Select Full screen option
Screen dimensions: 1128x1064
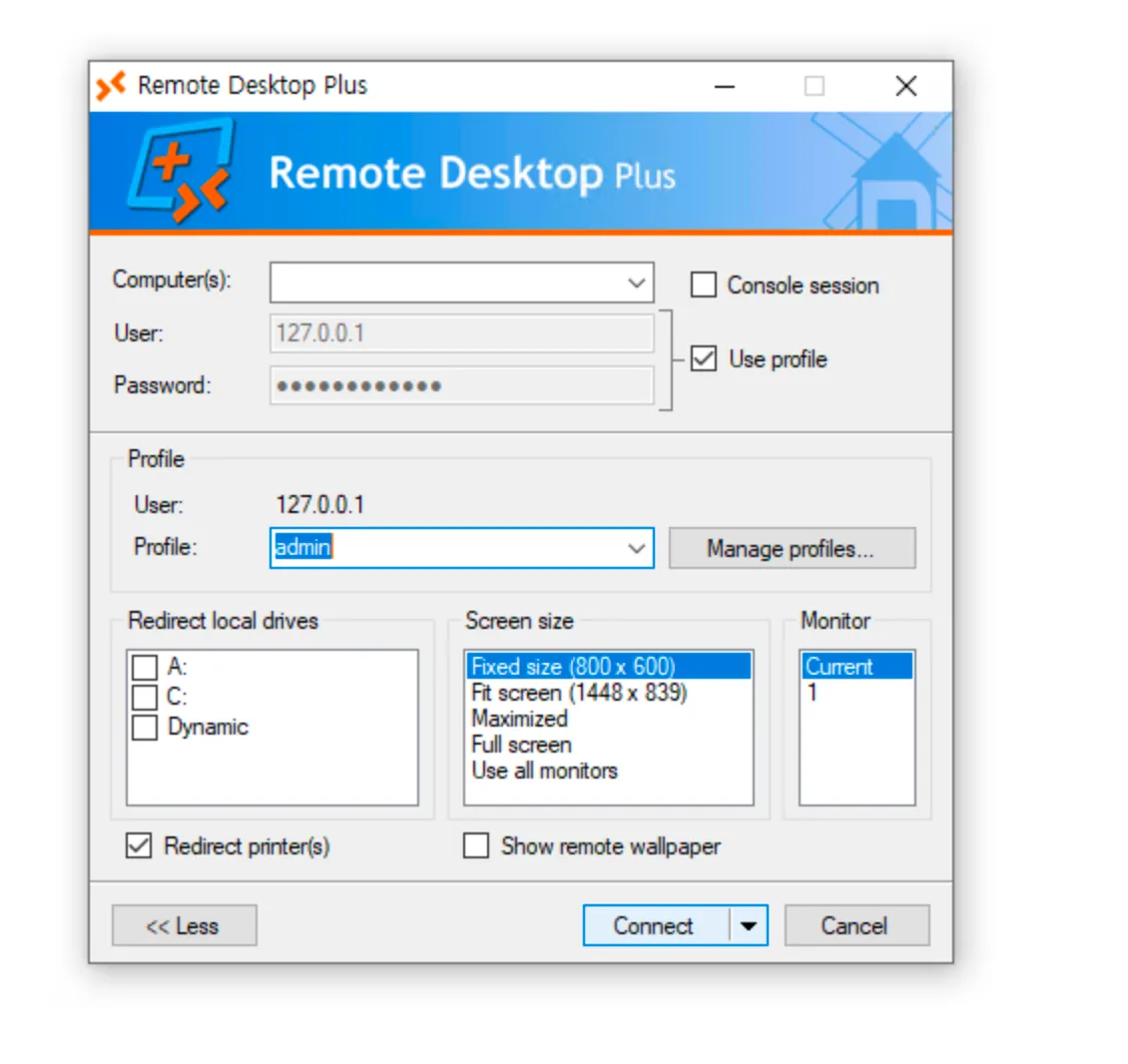point(609,745)
